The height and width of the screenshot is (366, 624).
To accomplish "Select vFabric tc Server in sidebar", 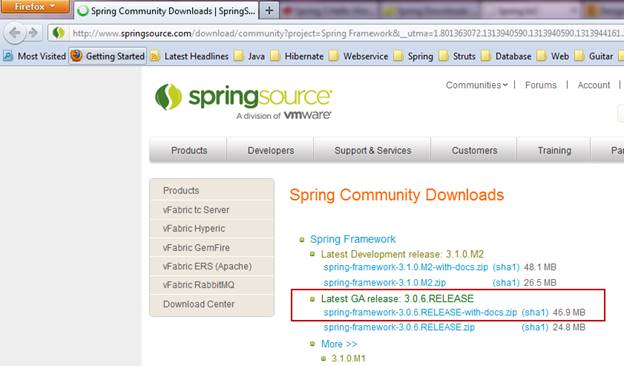I will click(211, 210).
